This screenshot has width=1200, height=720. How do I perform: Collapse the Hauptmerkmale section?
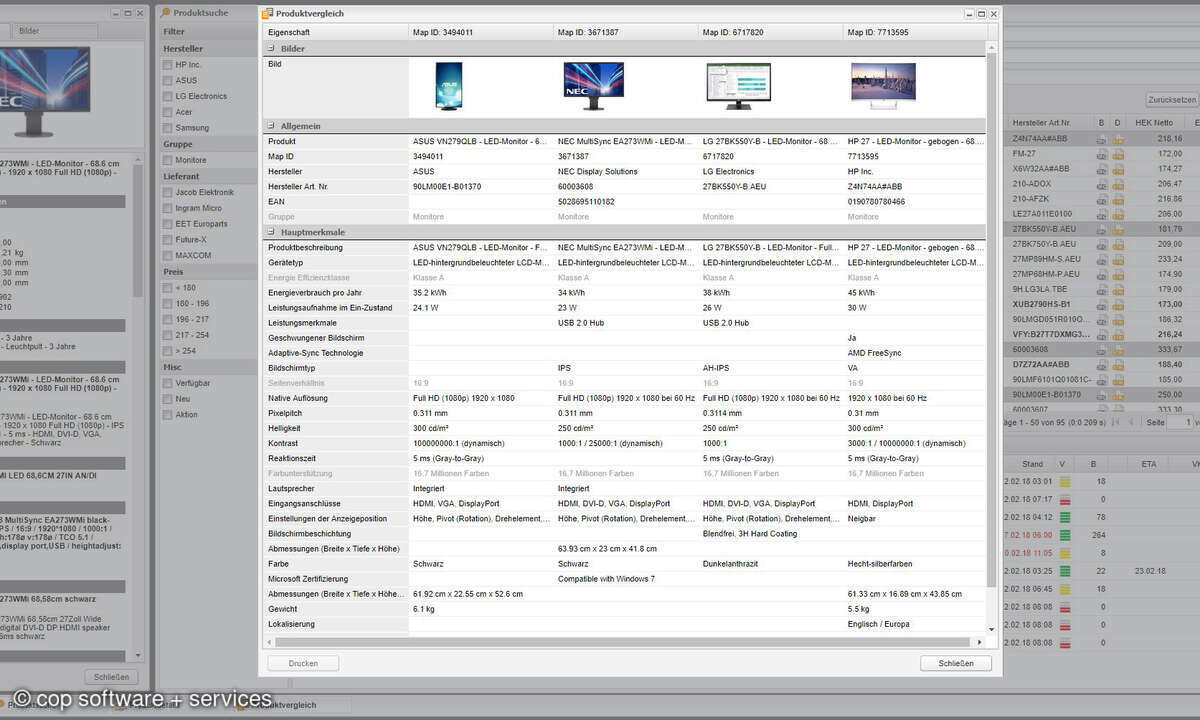[271, 232]
